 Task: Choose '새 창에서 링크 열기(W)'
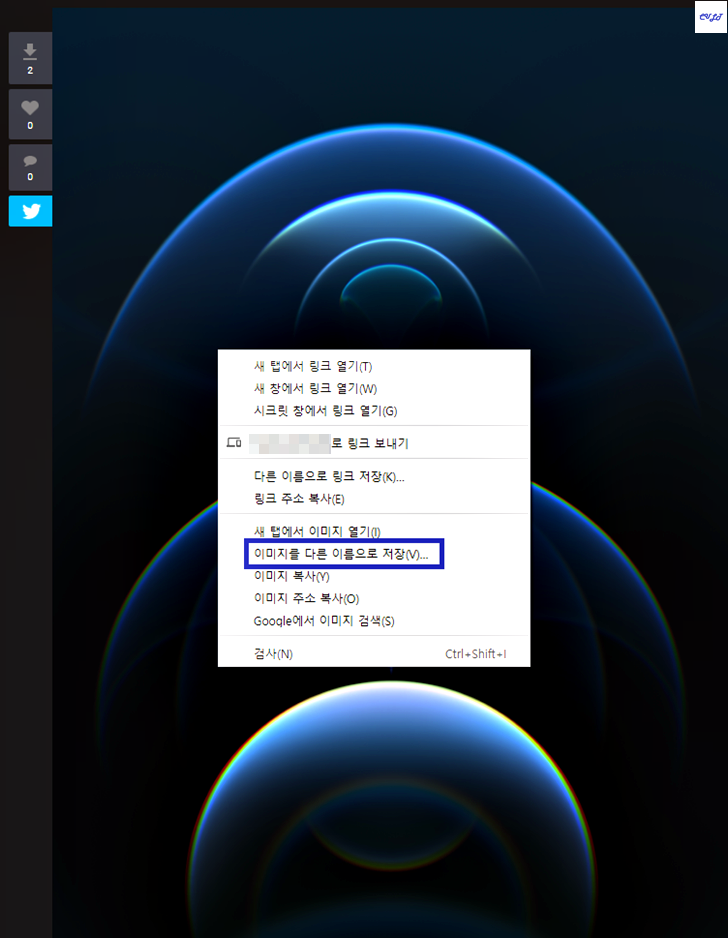pos(374,388)
